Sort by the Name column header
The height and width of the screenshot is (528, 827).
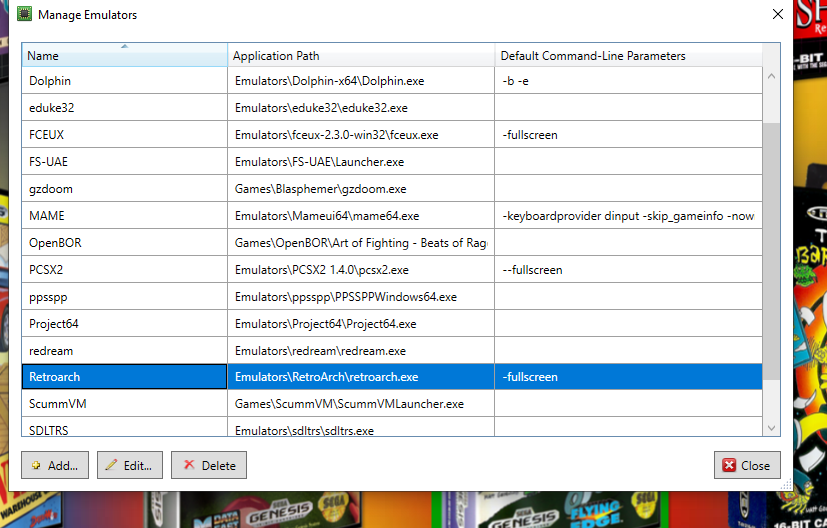click(124, 55)
